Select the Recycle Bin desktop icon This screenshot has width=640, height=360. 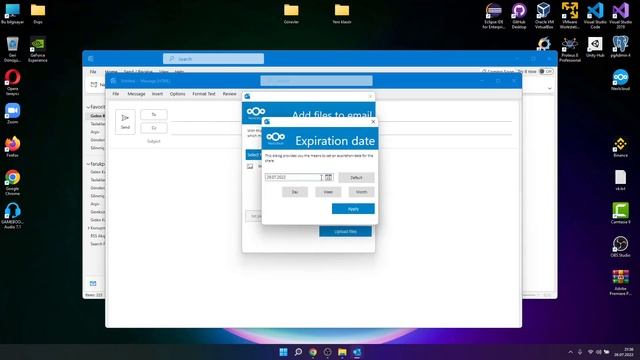pos(13,49)
